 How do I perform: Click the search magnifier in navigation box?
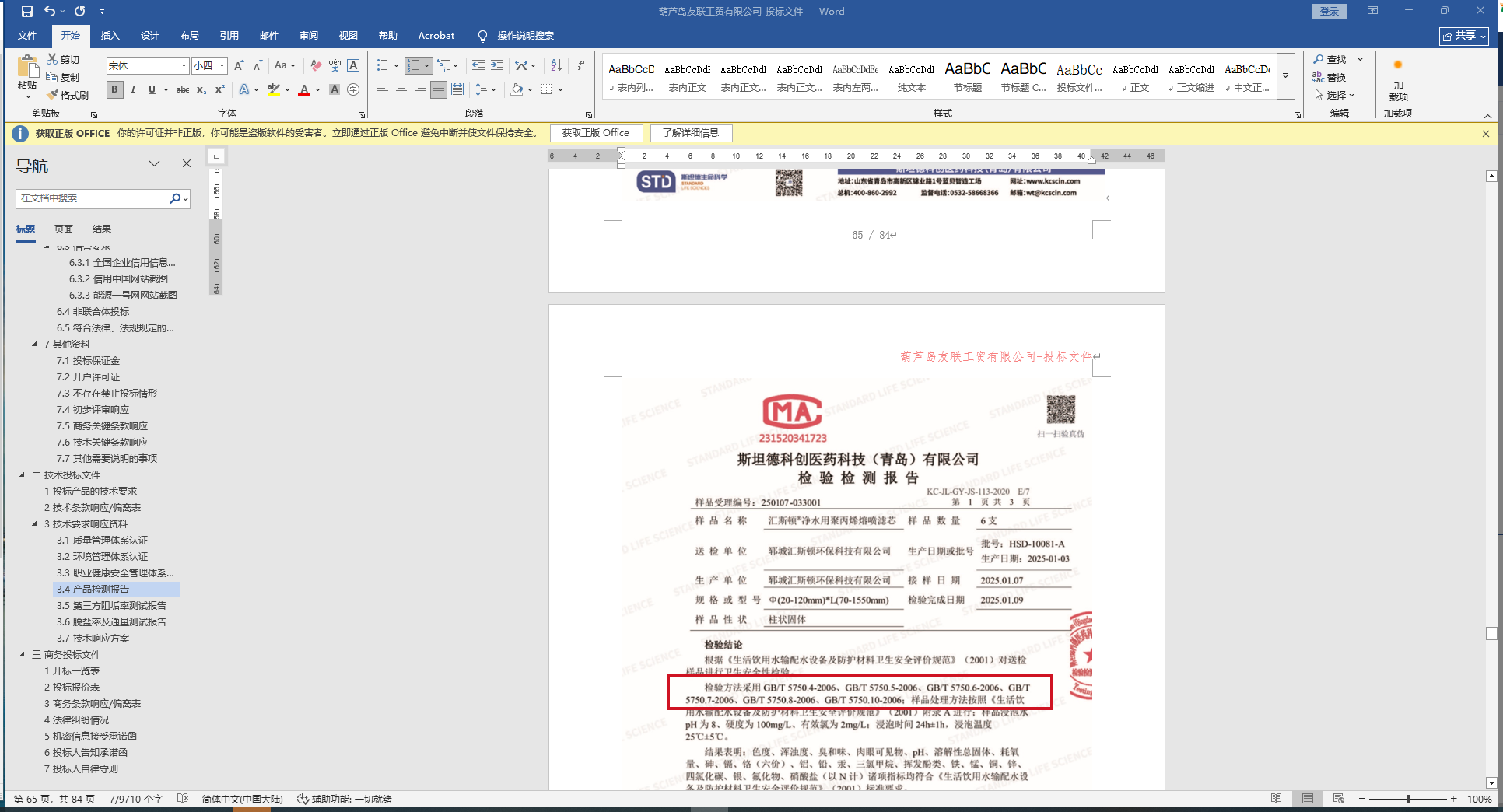point(175,198)
